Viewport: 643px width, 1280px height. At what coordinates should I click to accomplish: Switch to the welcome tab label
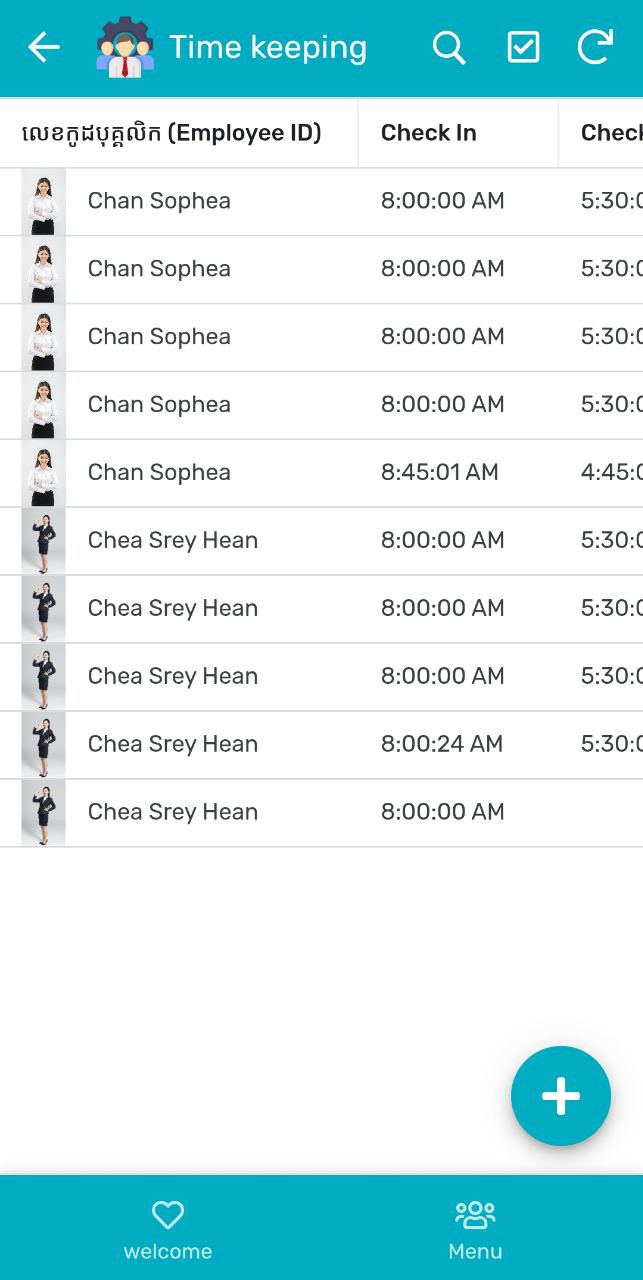pyautogui.click(x=168, y=1251)
